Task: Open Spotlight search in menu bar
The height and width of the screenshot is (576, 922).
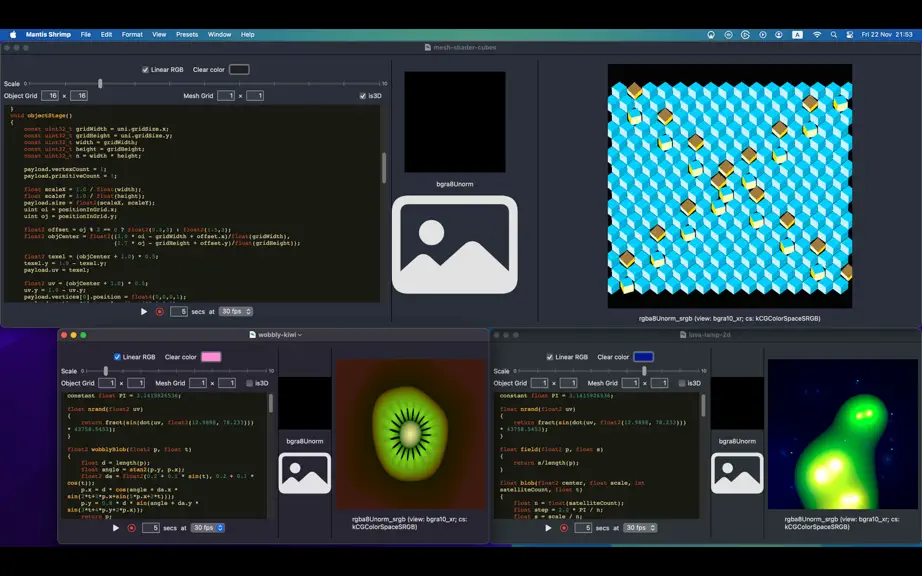Action: pyautogui.click(x=833, y=35)
